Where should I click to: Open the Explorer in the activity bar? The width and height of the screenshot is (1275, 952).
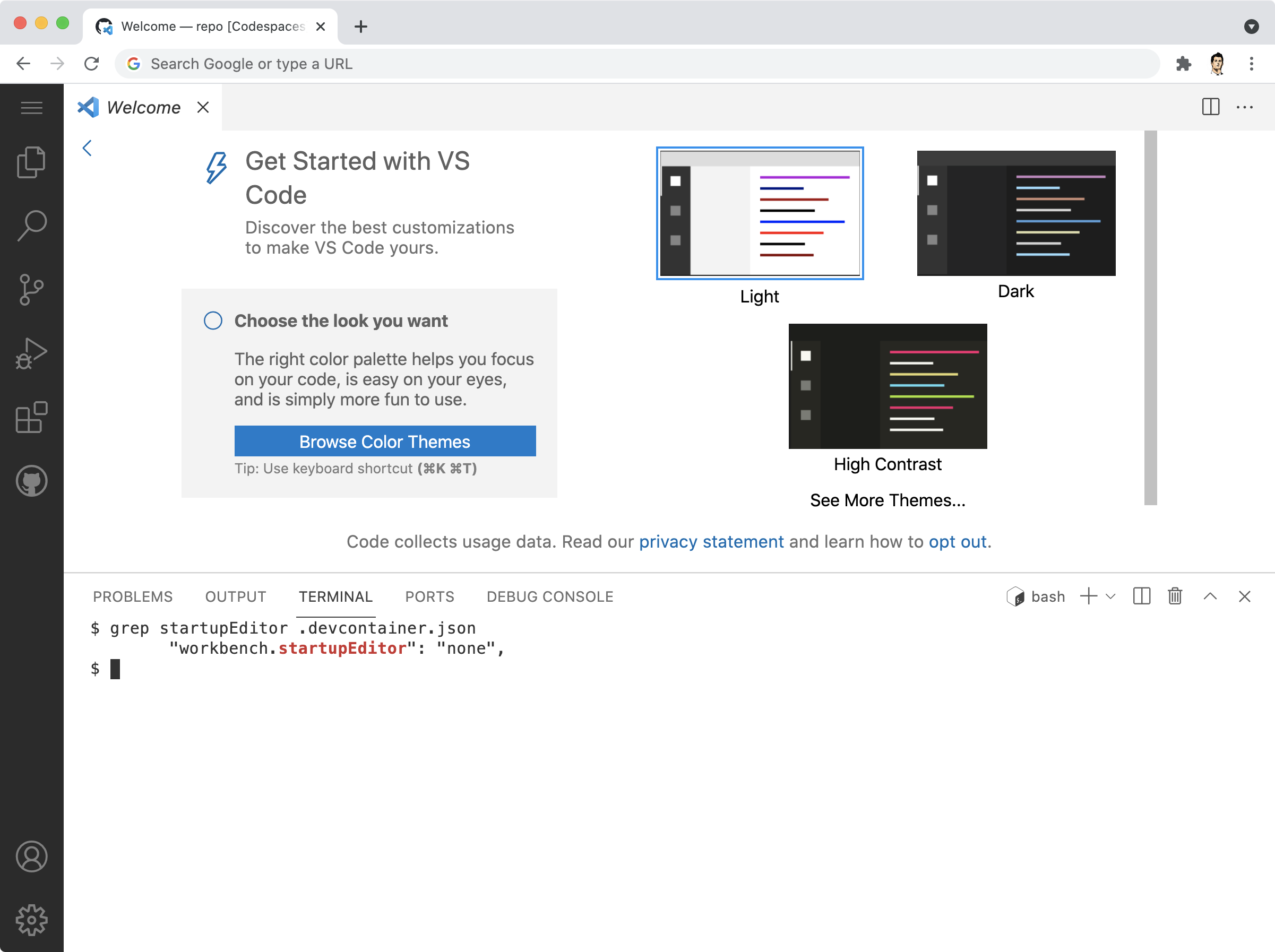tap(32, 162)
